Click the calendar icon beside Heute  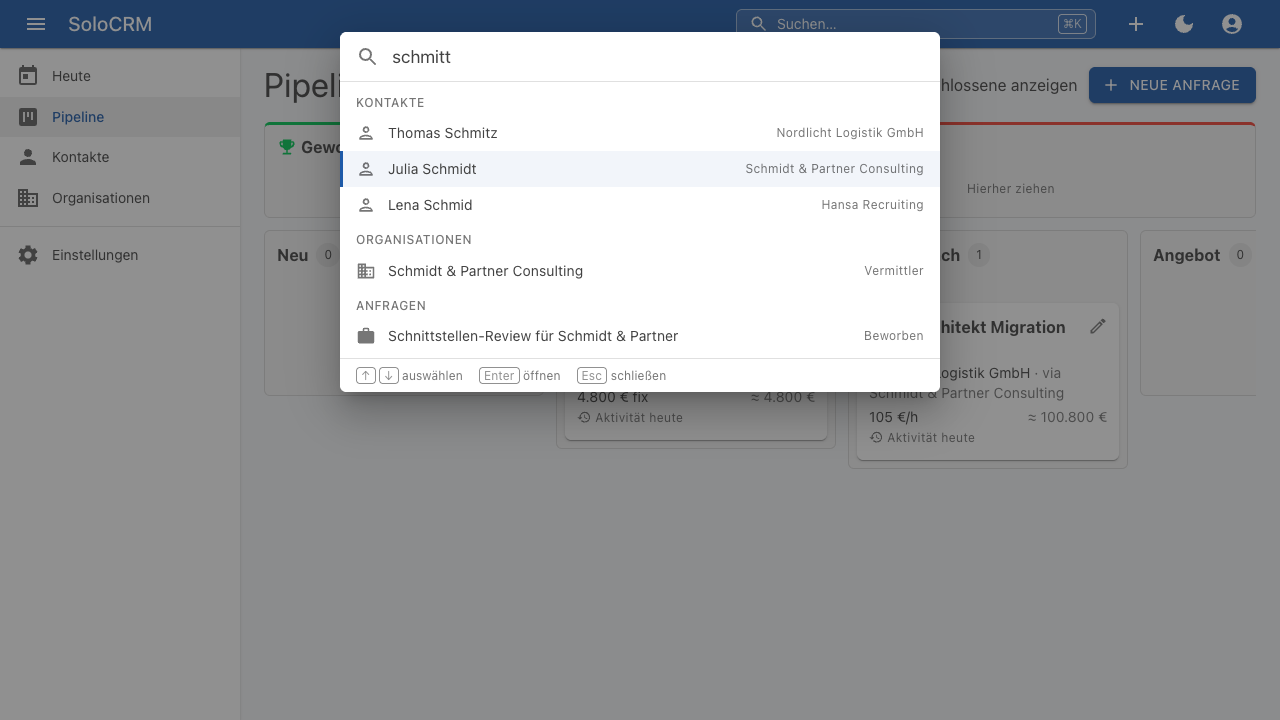28,76
